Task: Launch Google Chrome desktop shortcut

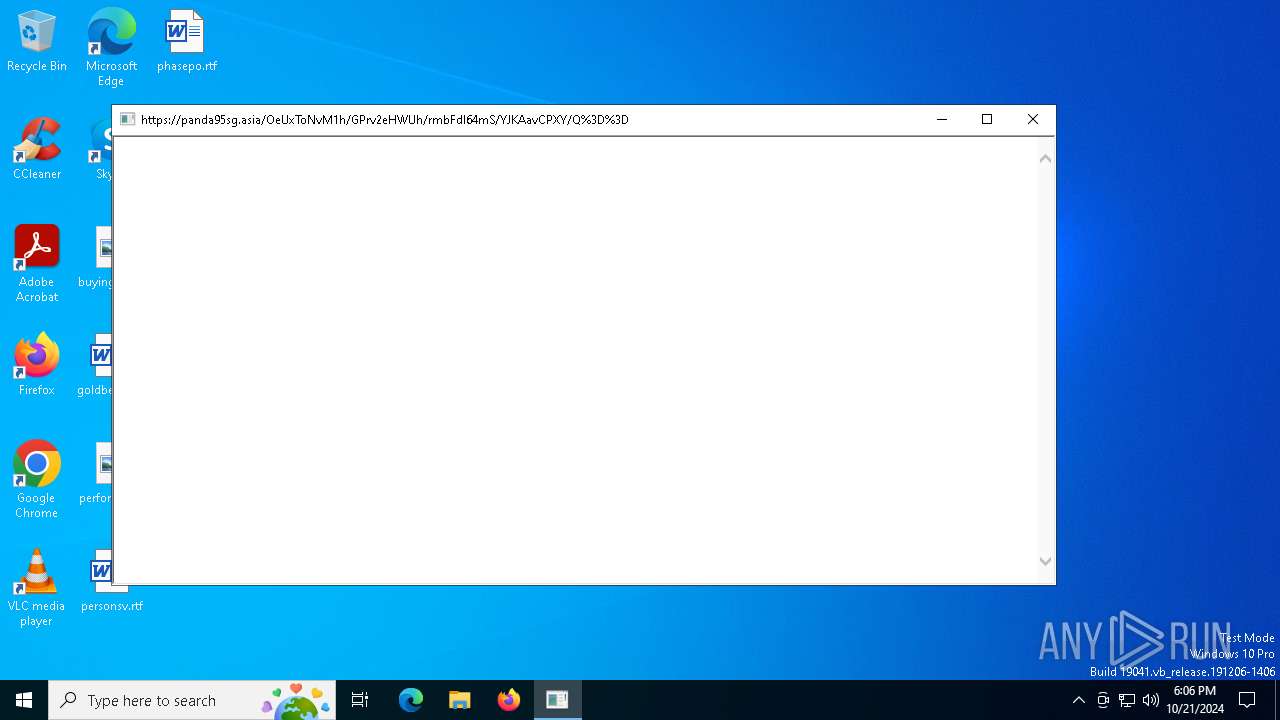Action: (x=37, y=480)
